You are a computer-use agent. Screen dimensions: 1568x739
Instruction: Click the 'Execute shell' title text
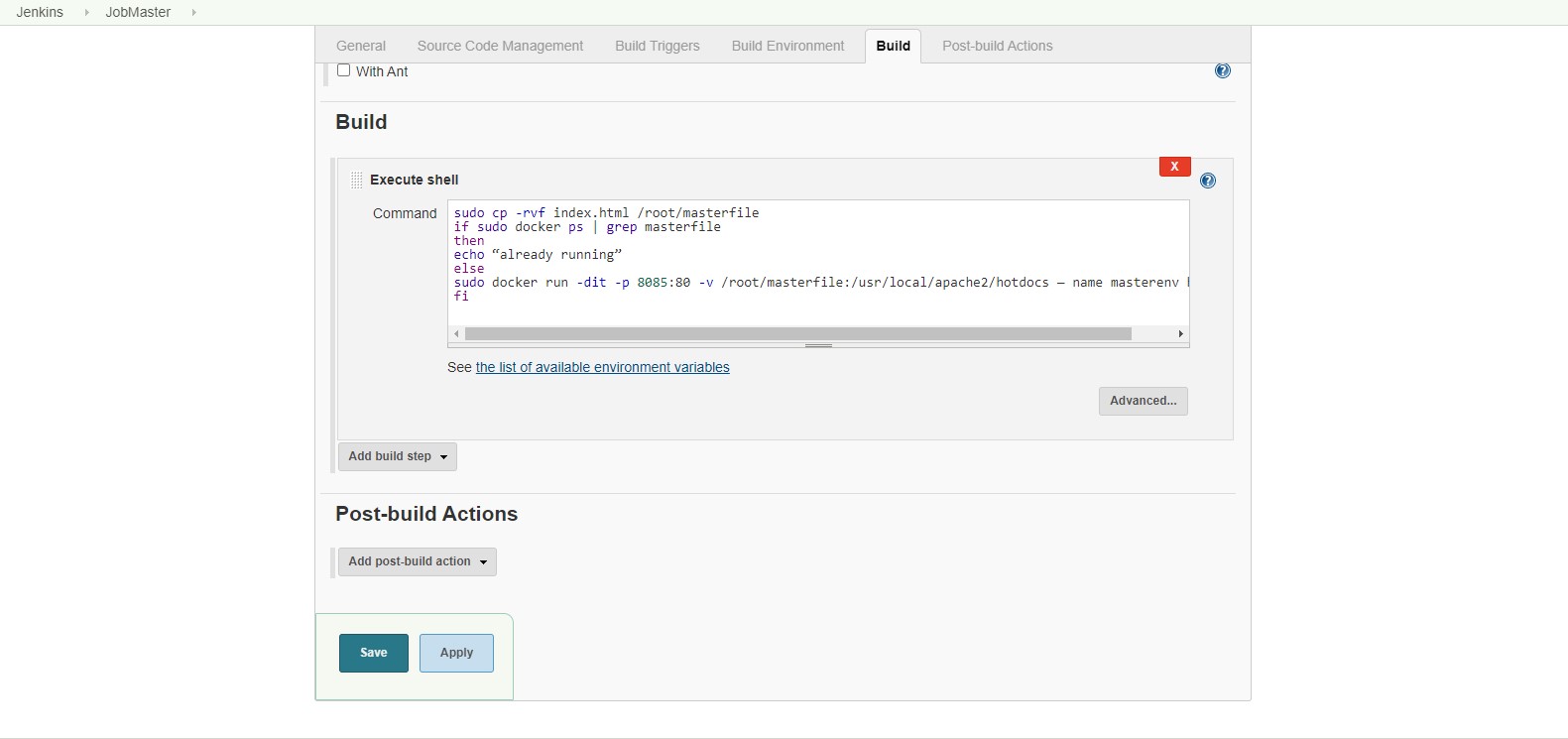coord(415,180)
